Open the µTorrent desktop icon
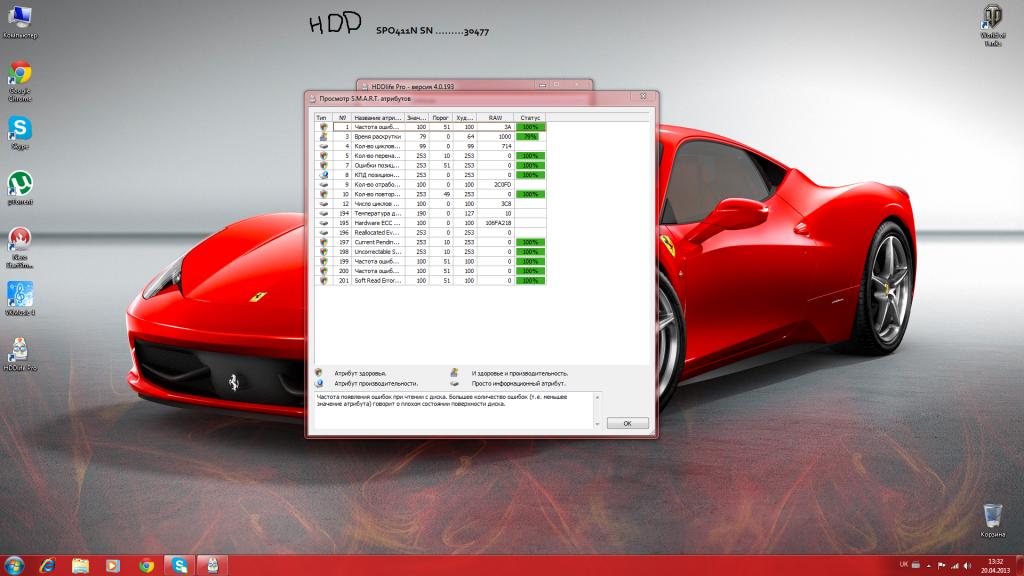Image resolution: width=1024 pixels, height=576 pixels. (x=20, y=187)
